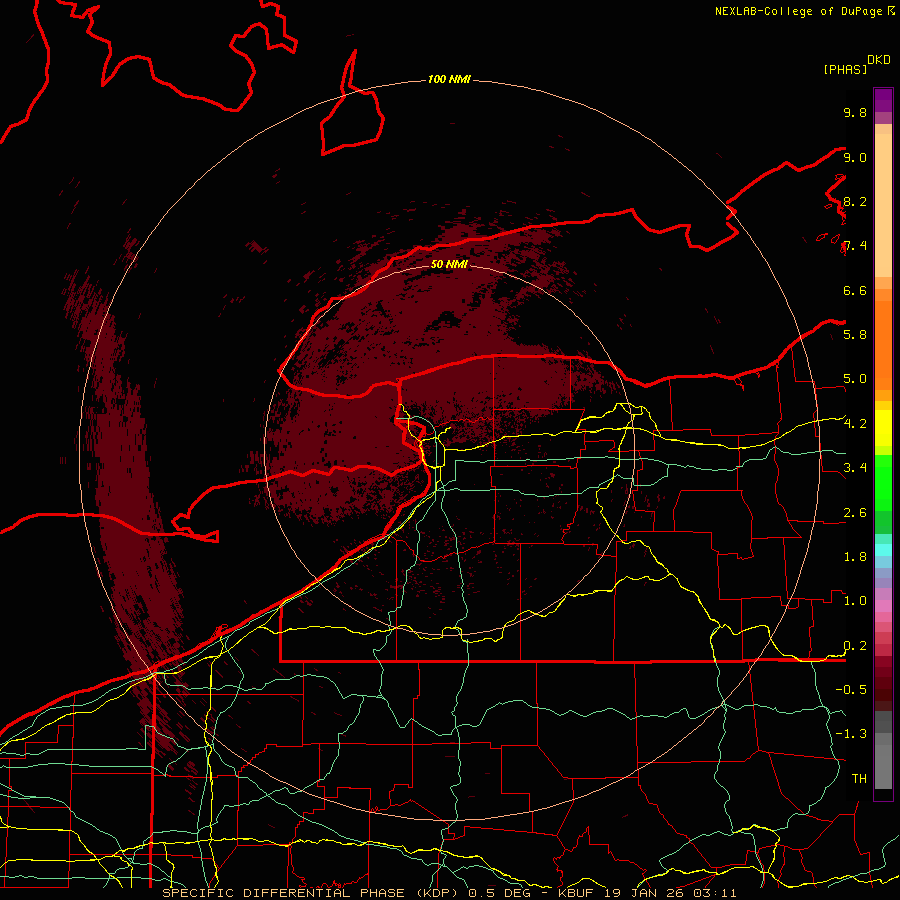Click the Specific Differential Phase KBUF caption
The image size is (900, 900).
449,893
